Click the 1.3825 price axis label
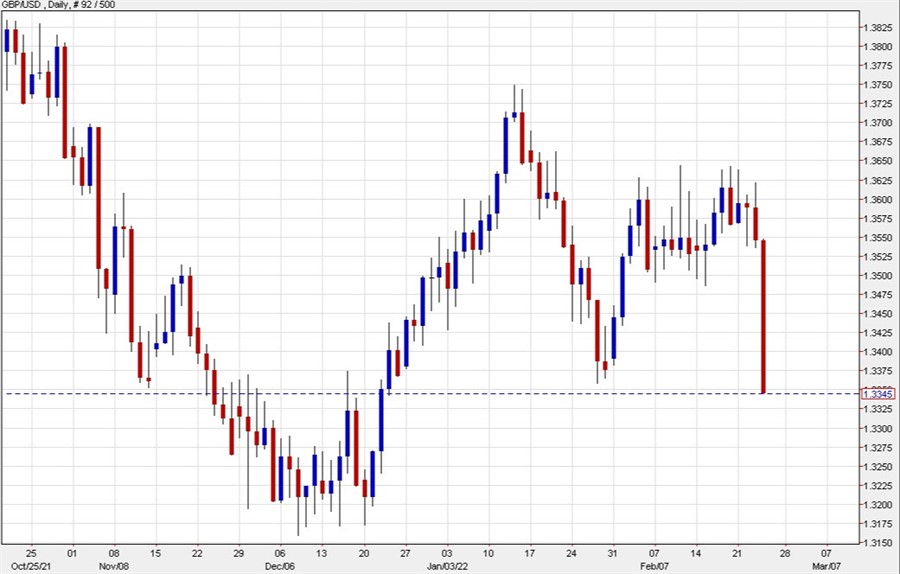 point(878,28)
